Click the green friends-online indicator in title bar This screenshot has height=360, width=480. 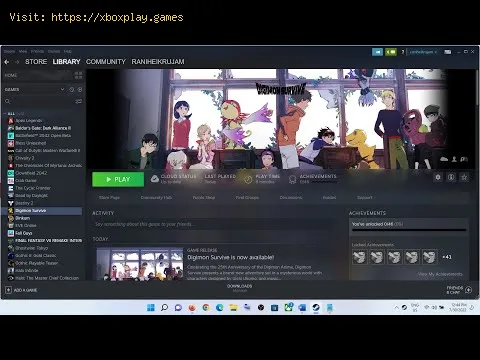(391, 52)
